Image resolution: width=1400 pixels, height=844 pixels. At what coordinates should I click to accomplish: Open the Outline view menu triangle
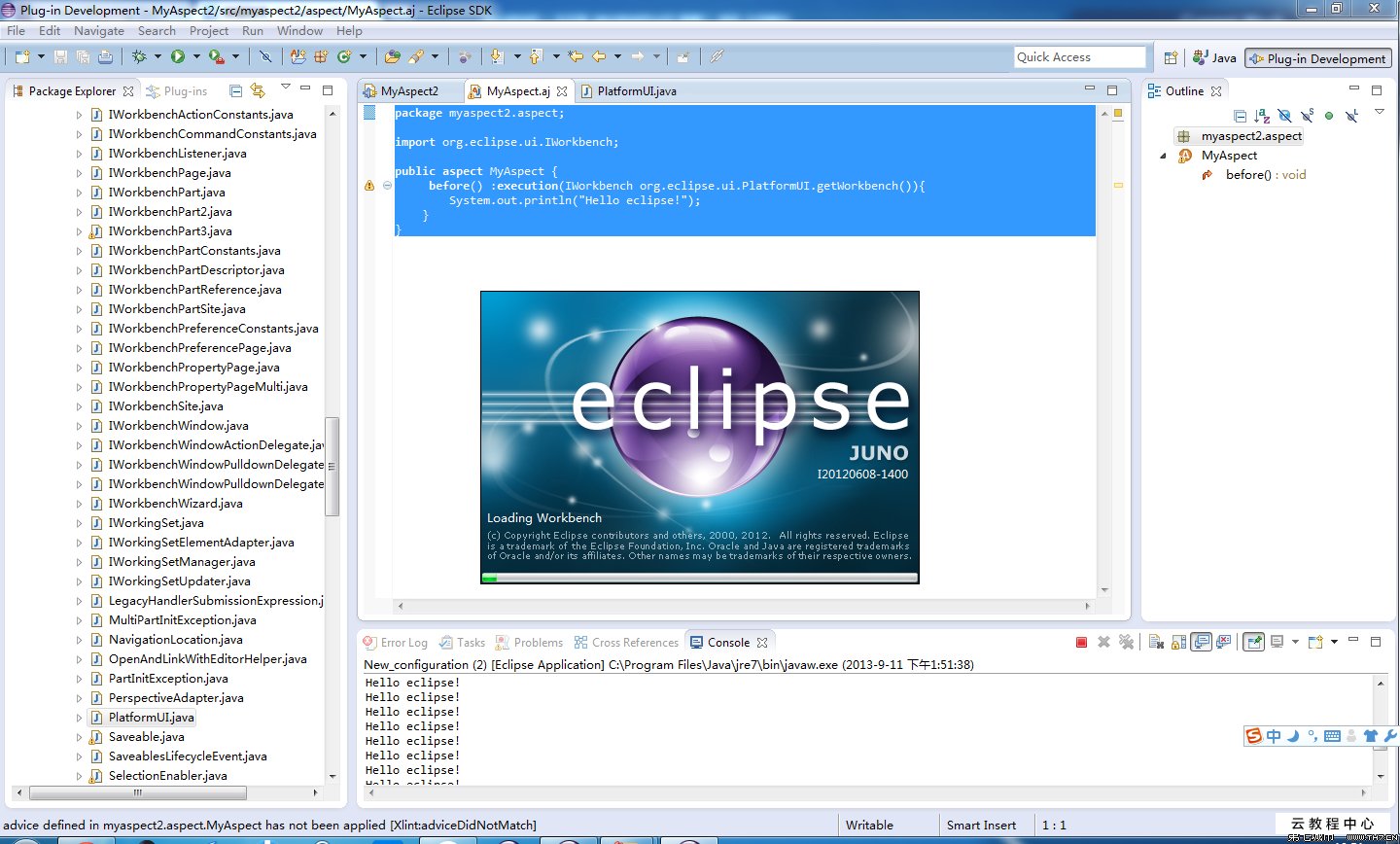click(1380, 112)
